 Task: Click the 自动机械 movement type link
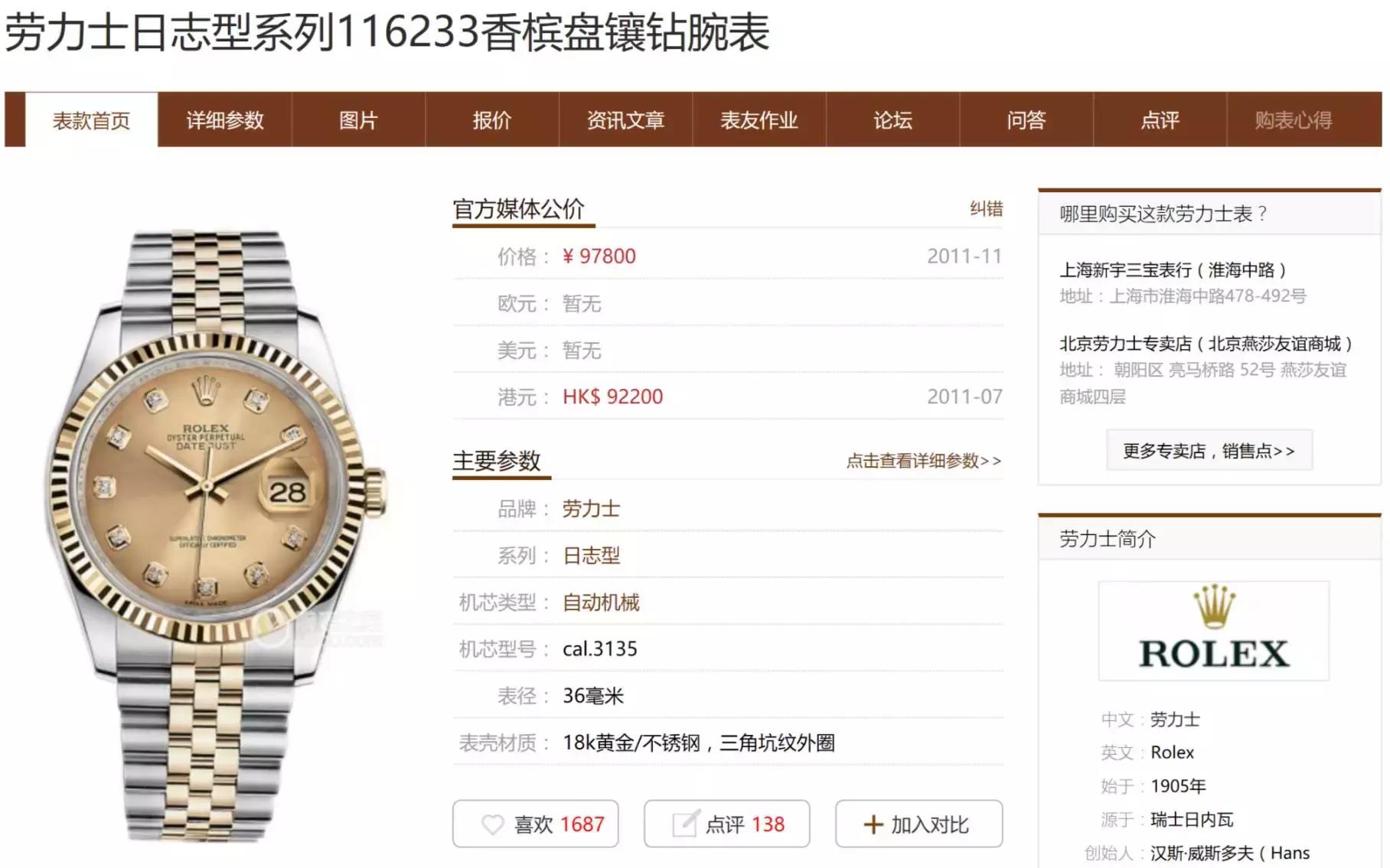(601, 602)
